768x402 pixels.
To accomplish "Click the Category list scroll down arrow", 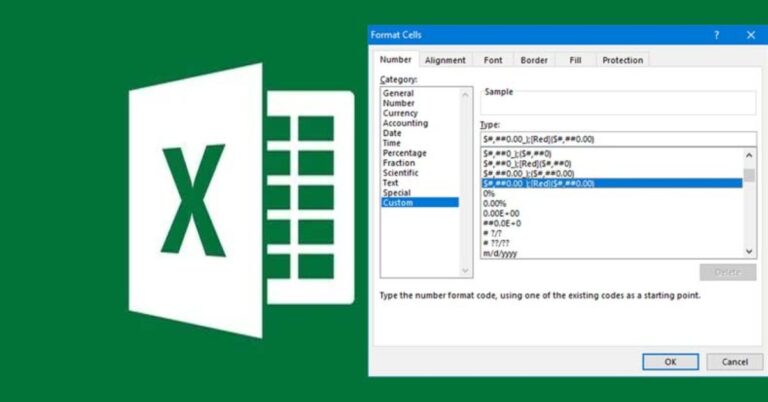I will tap(465, 270).
